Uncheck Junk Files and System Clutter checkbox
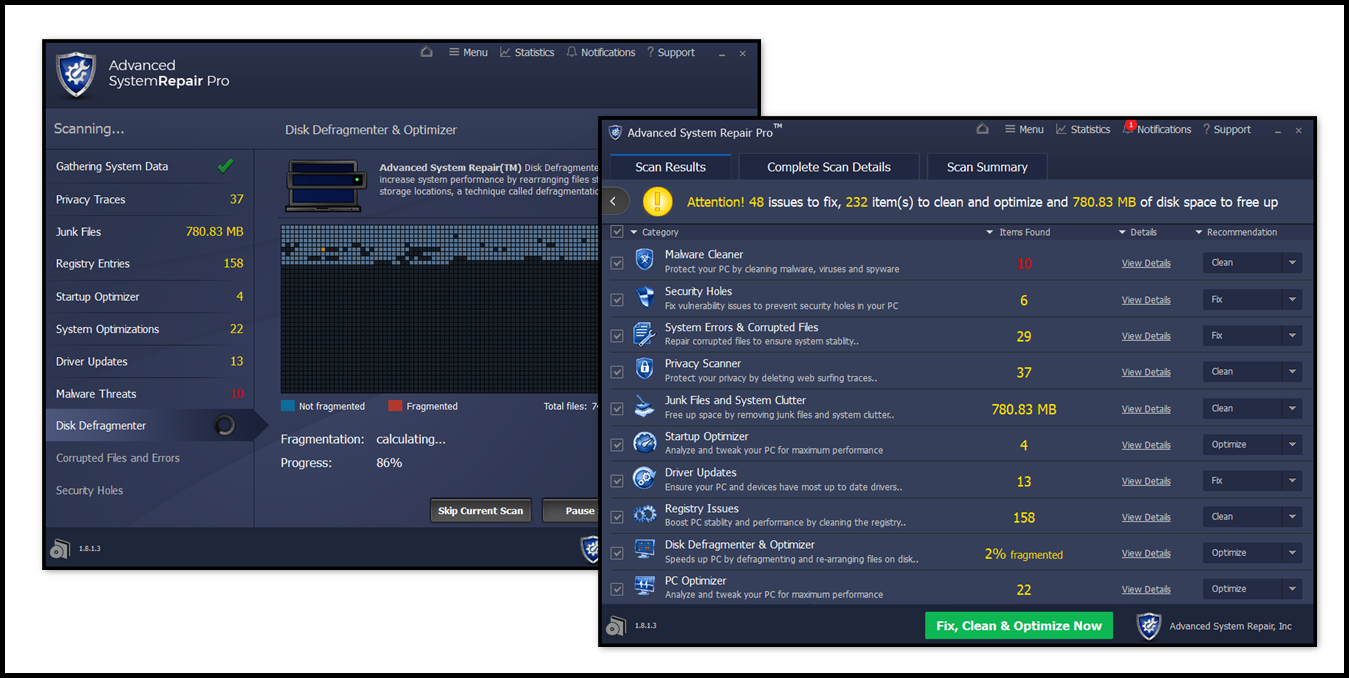Viewport: 1349px width, 678px height. tap(617, 408)
